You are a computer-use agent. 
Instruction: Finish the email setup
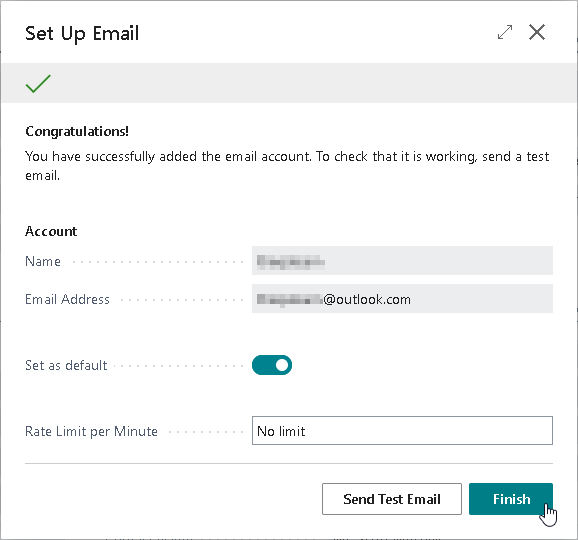(x=511, y=499)
